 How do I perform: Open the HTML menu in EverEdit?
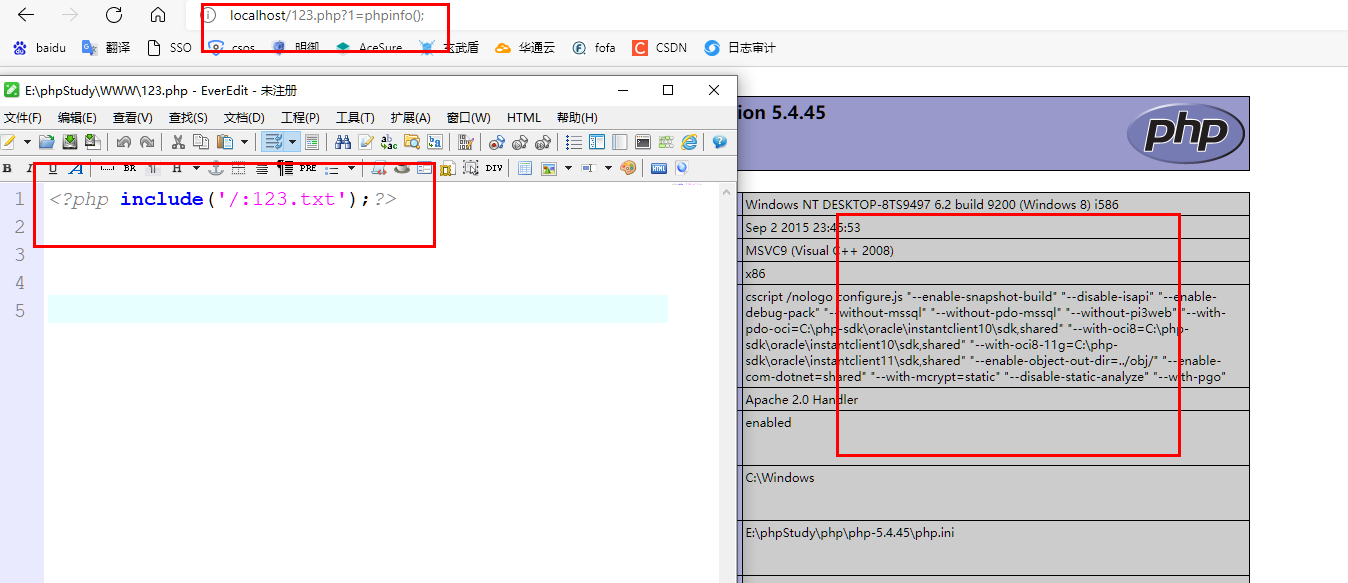tap(524, 117)
